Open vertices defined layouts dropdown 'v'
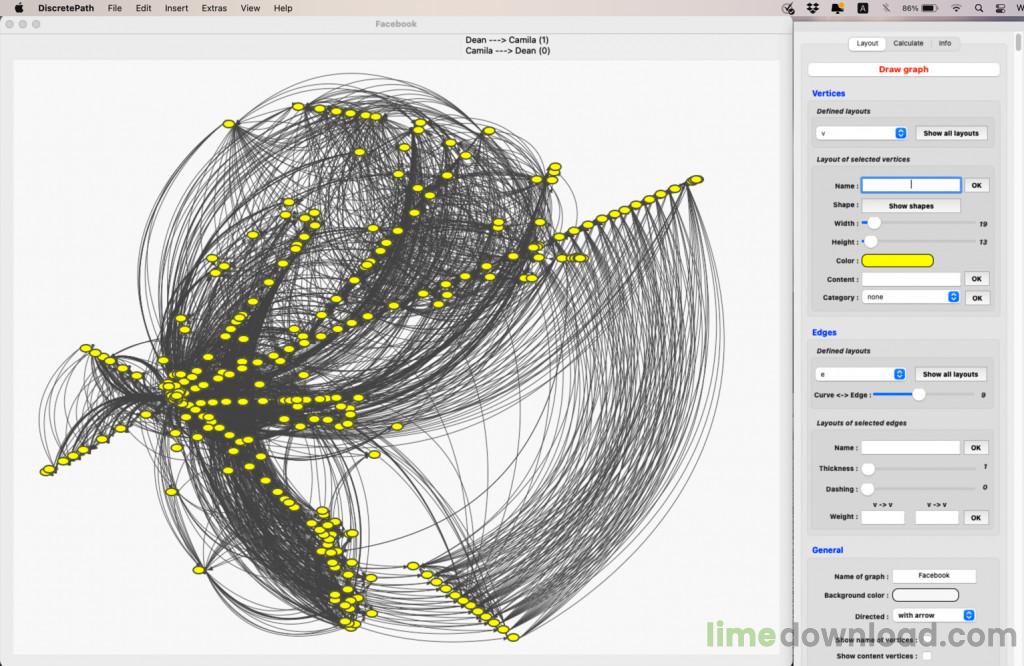This screenshot has height=666, width=1024. point(861,133)
